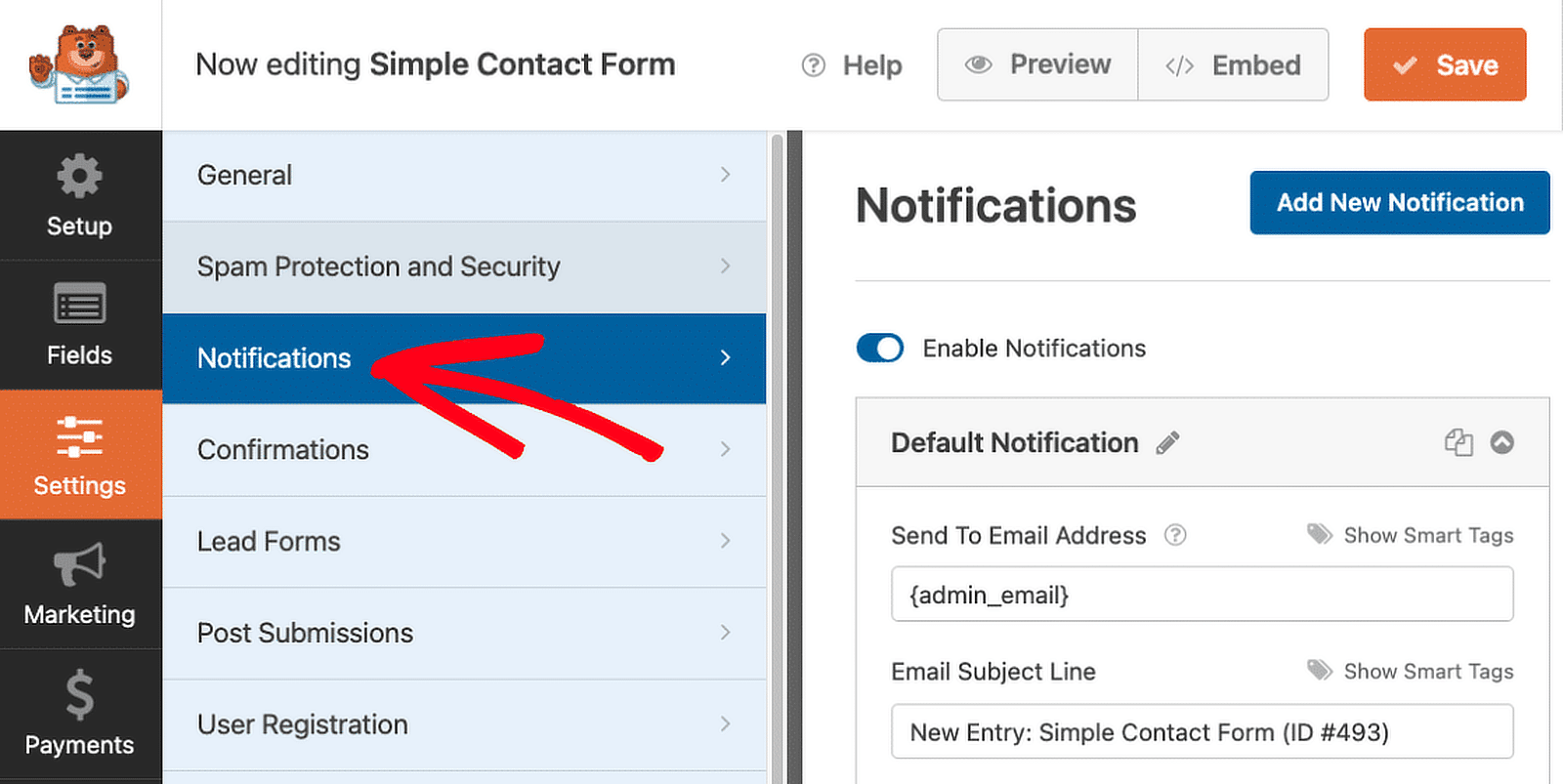
Task: Show Smart Tags for Email Subject Line
Action: pyautogui.click(x=1410, y=671)
